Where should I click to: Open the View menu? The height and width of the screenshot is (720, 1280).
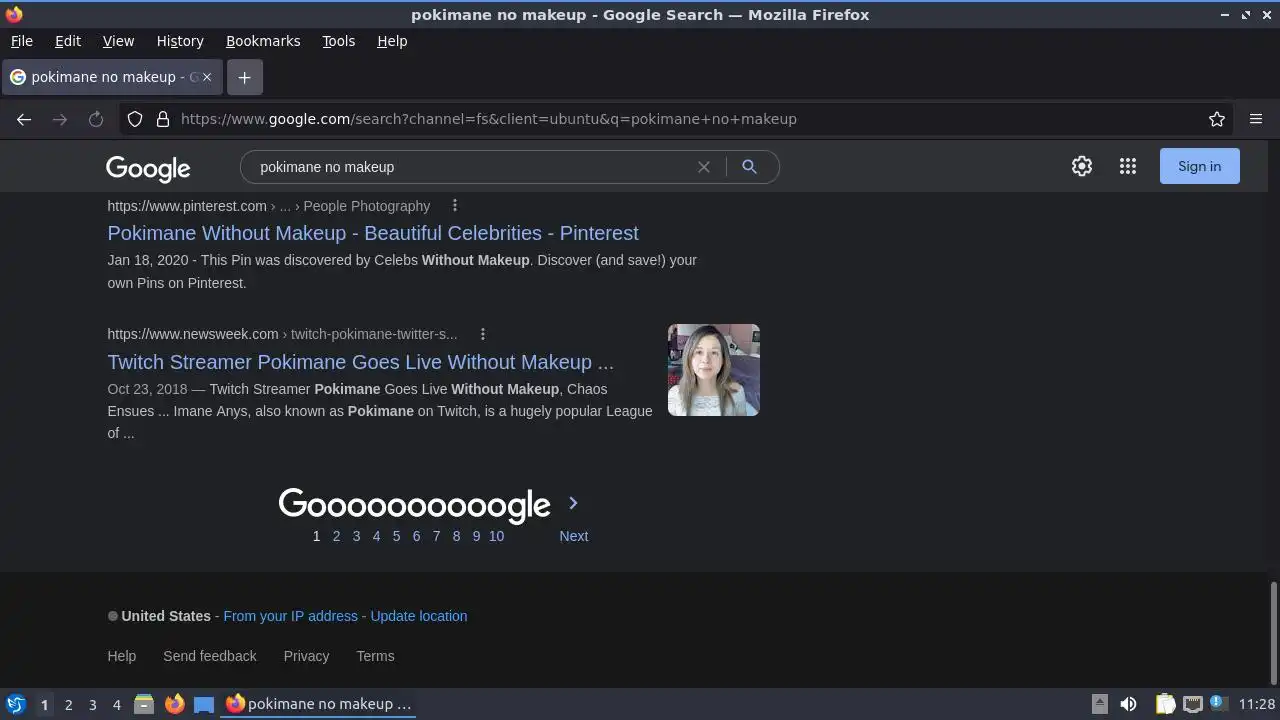pyautogui.click(x=118, y=41)
